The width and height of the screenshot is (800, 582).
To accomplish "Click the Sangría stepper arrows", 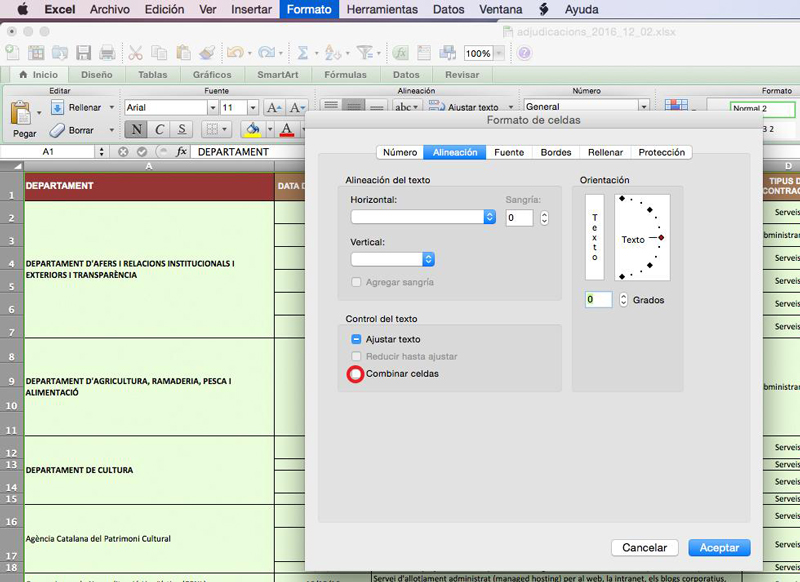I will pyautogui.click(x=544, y=218).
